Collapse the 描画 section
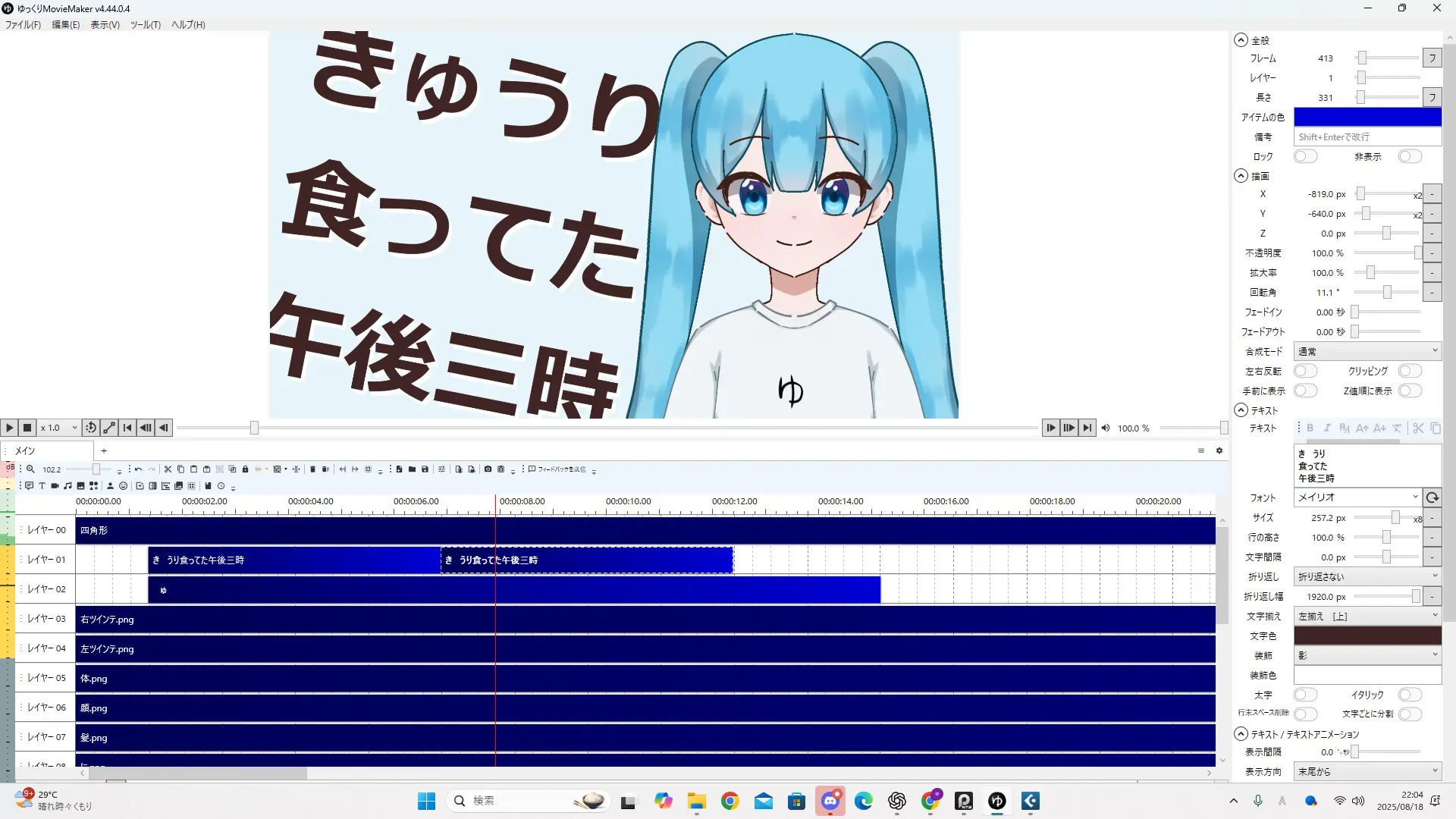Viewport: 1456px width, 819px height. [1241, 176]
